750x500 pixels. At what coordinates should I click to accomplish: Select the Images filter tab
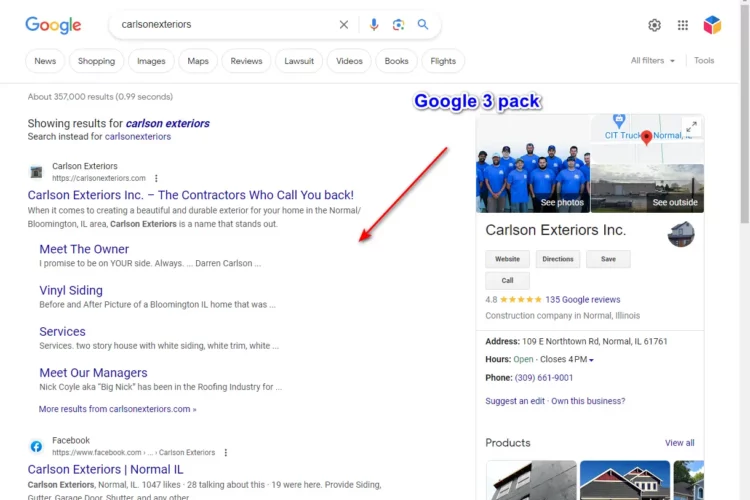pyautogui.click(x=151, y=61)
